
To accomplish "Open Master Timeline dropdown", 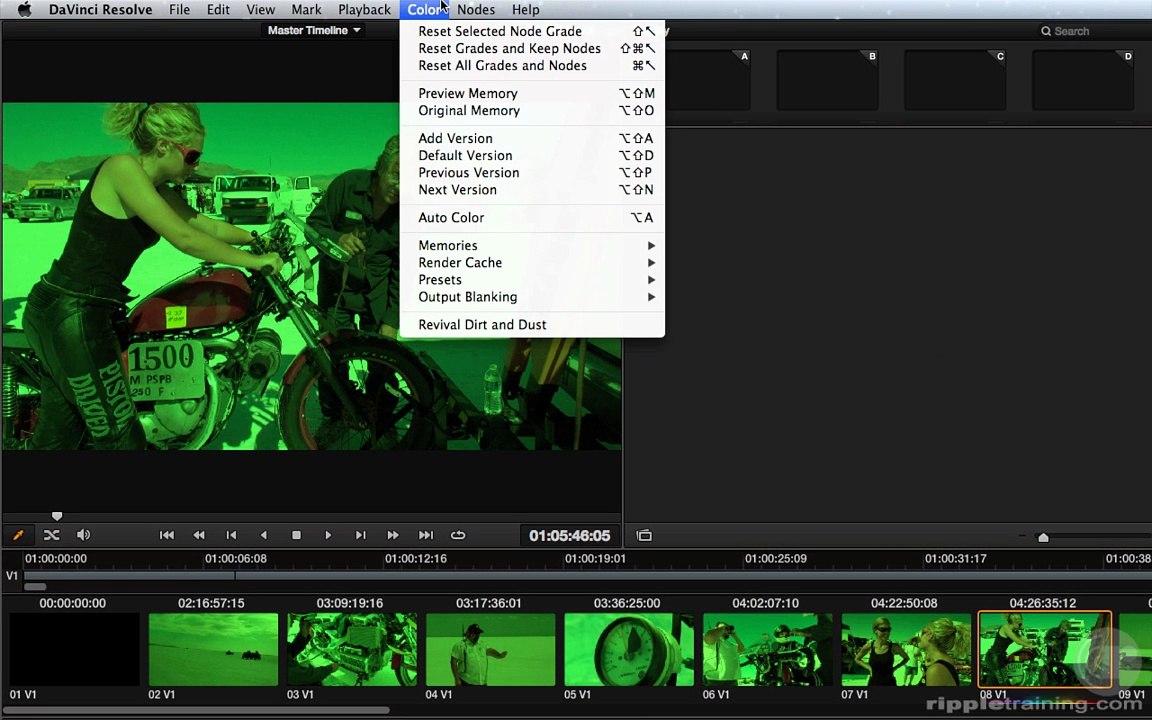I will point(314,30).
